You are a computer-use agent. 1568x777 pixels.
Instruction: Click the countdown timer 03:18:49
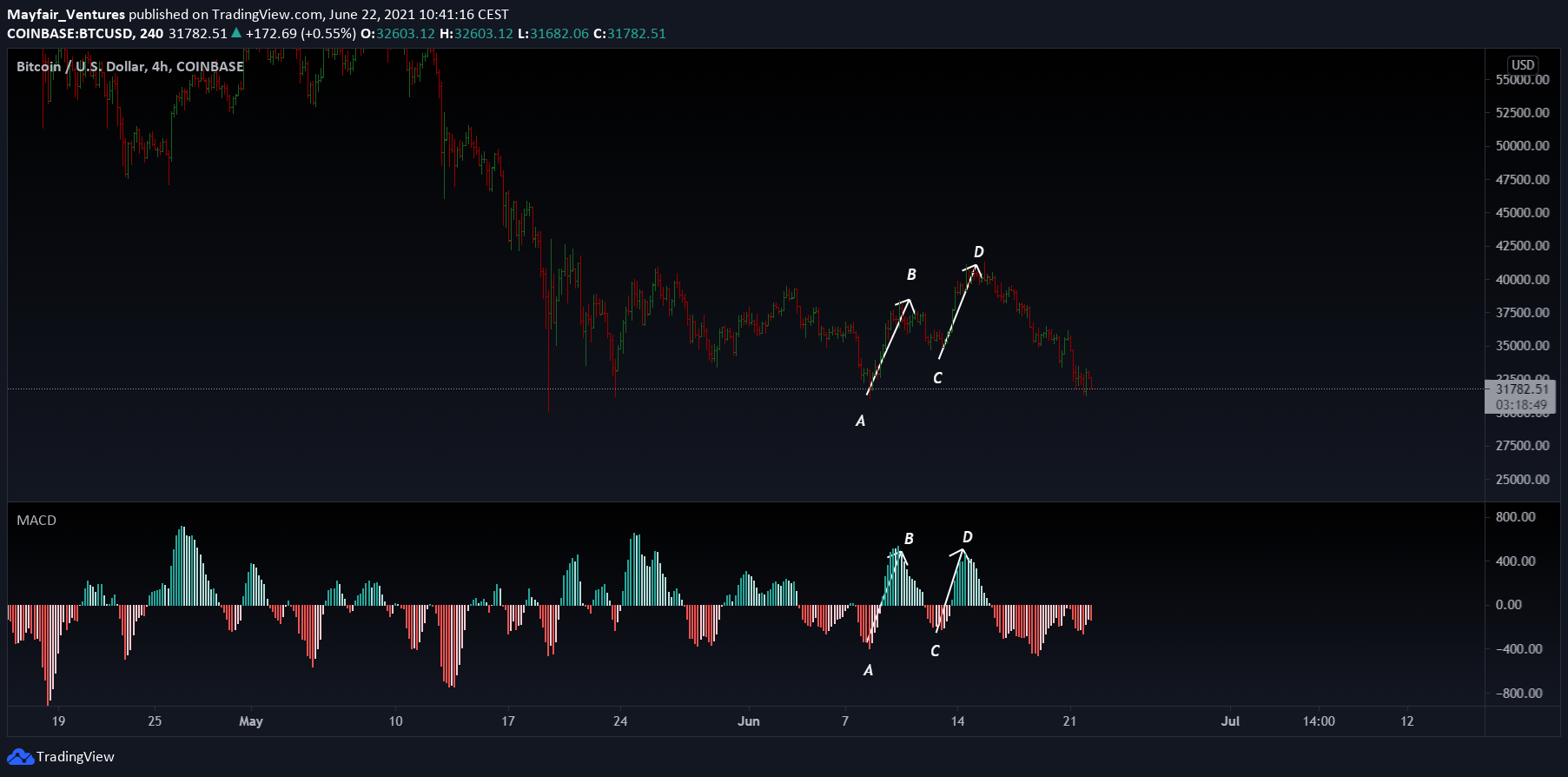tap(1521, 405)
